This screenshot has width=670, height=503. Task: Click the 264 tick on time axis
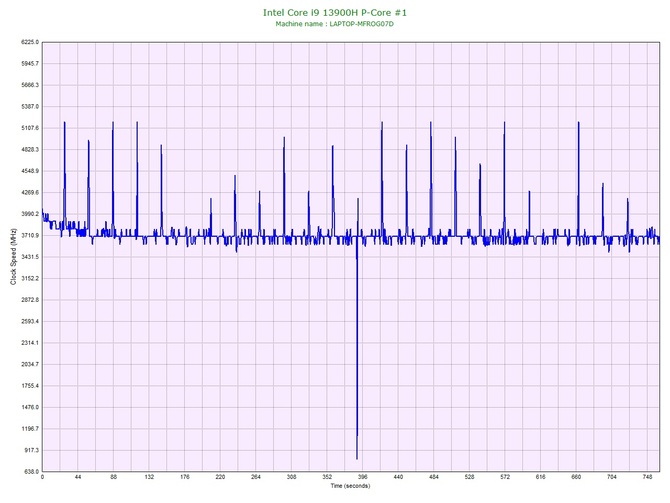256,477
